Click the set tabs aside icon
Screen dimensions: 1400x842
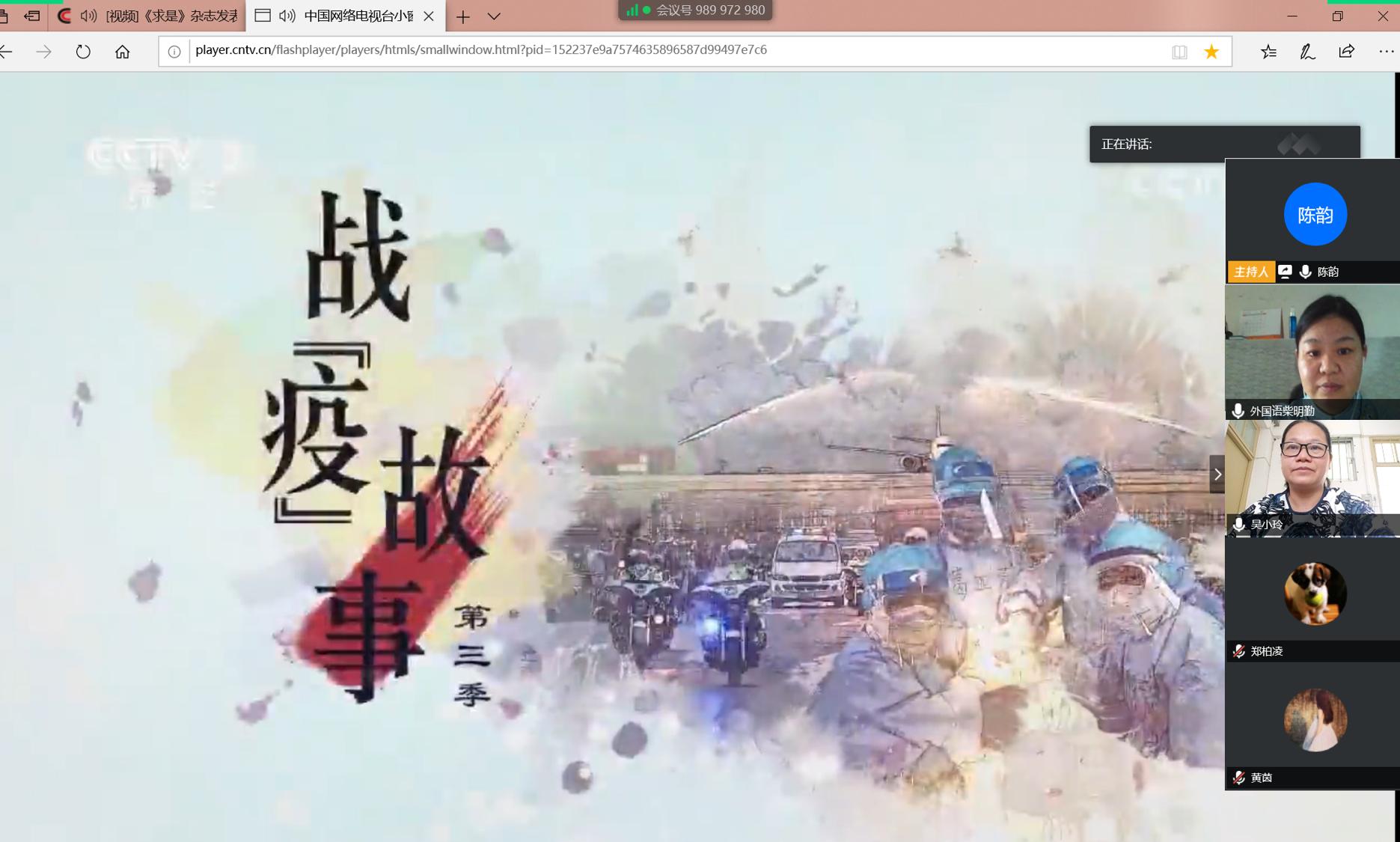point(31,16)
